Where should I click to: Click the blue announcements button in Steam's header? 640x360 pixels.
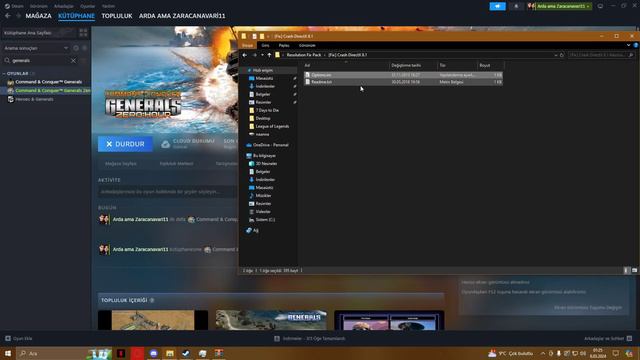pos(498,6)
